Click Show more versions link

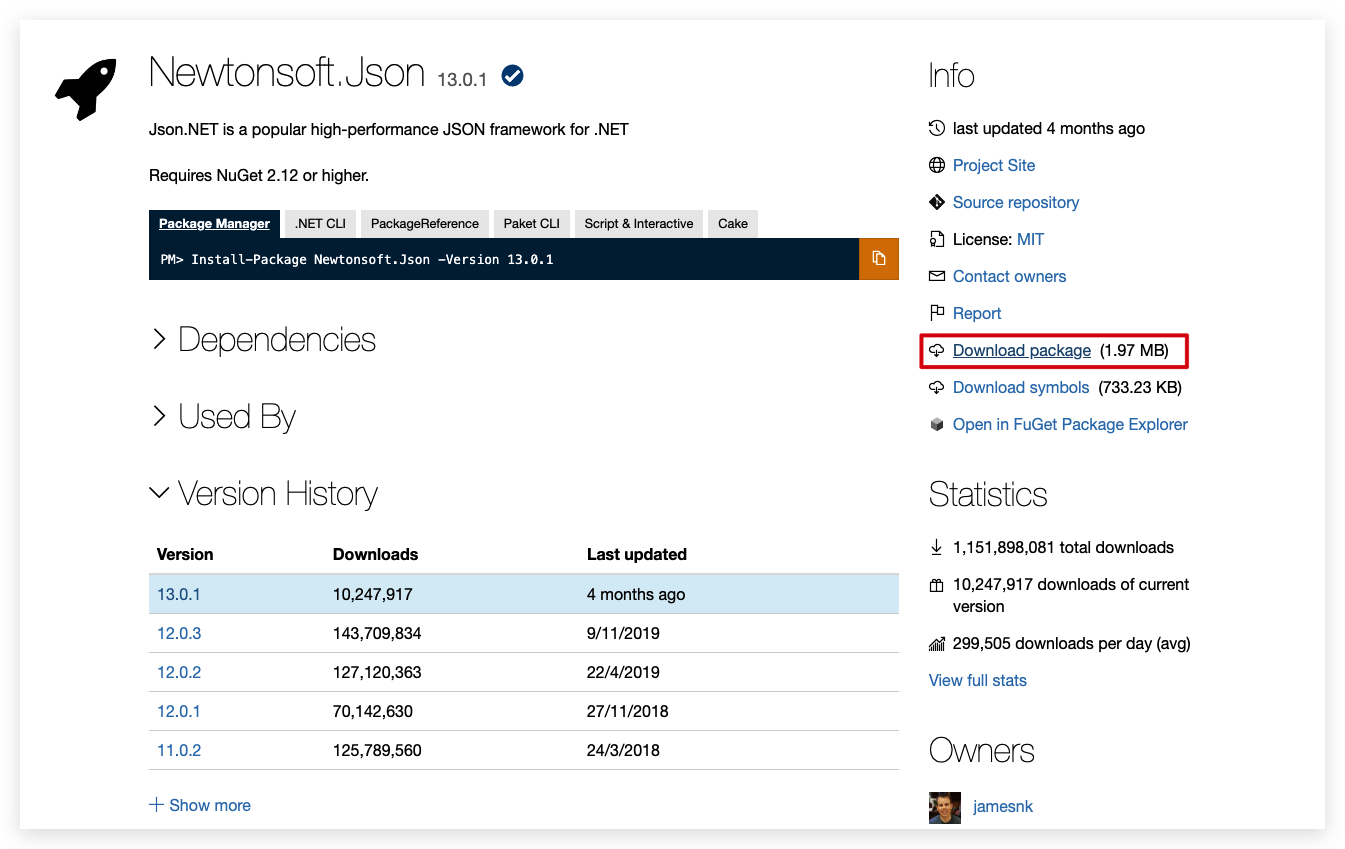pyautogui.click(x=210, y=805)
